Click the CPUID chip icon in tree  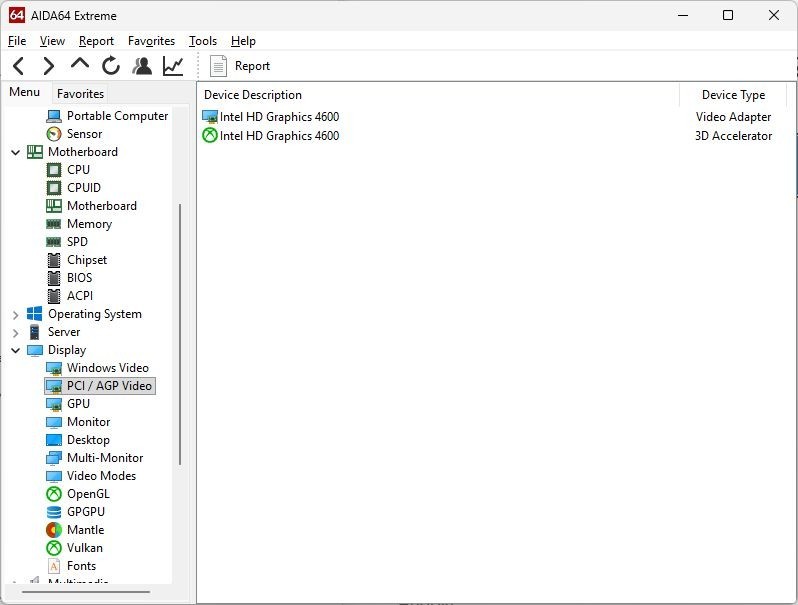(54, 188)
